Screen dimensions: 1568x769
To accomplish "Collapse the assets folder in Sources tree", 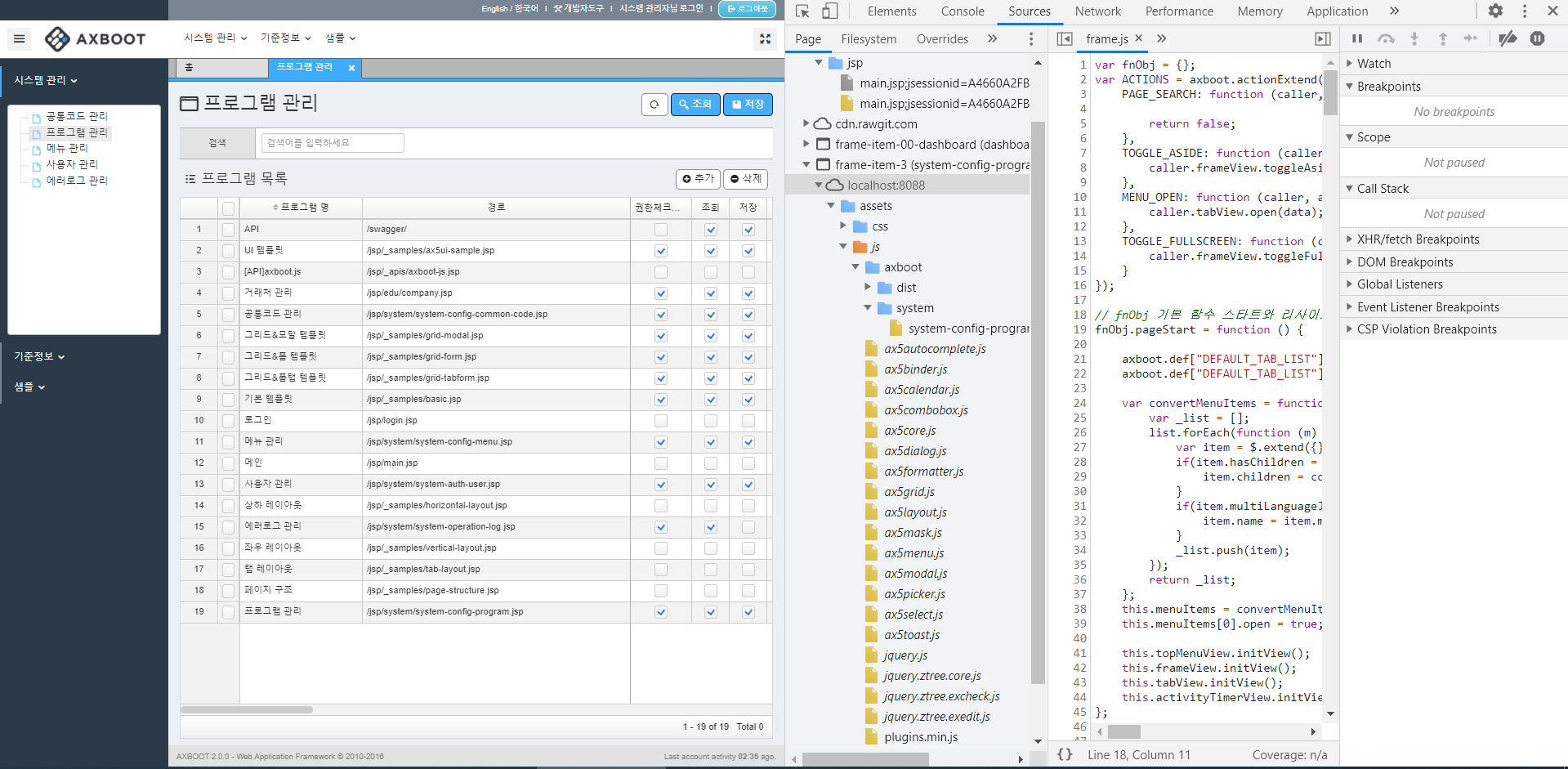I will pos(830,206).
